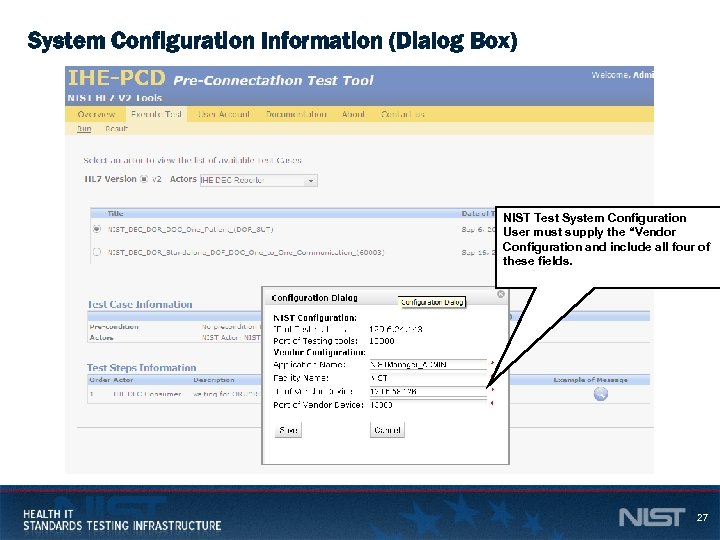Go to the Run sub-menu link
Viewport: 720px width, 540px height.
click(84, 129)
